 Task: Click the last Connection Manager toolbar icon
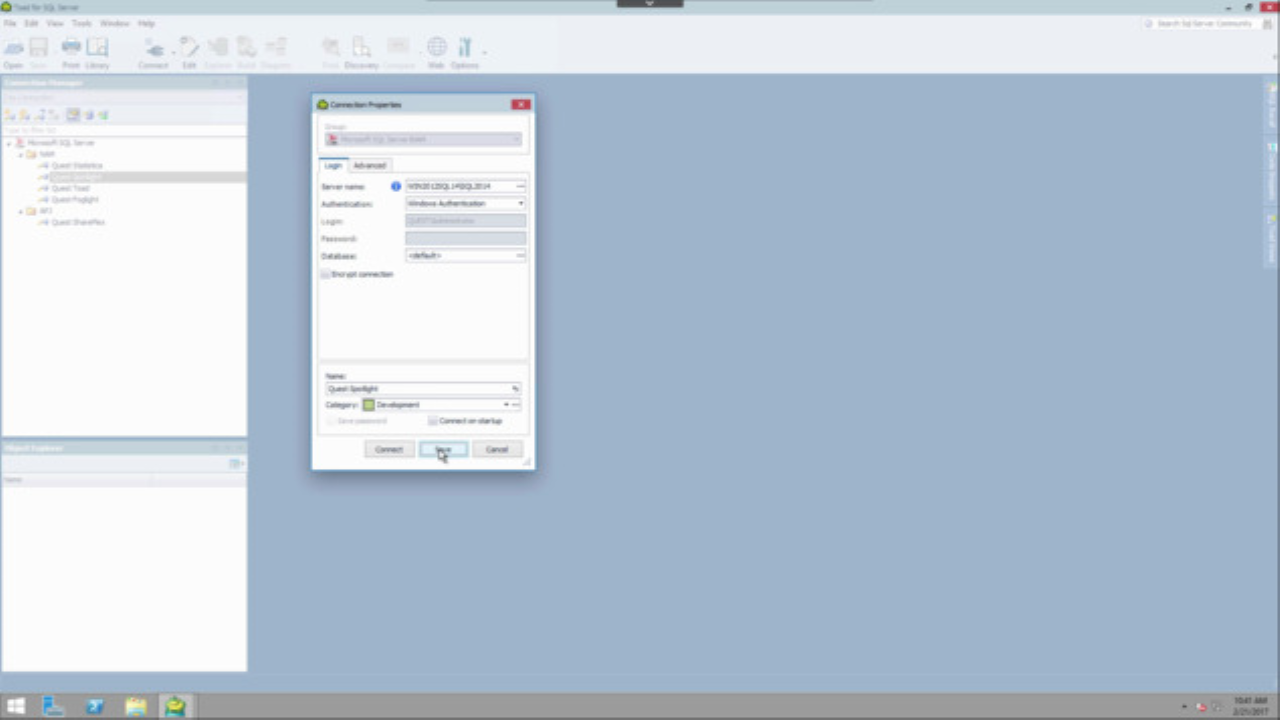point(103,115)
